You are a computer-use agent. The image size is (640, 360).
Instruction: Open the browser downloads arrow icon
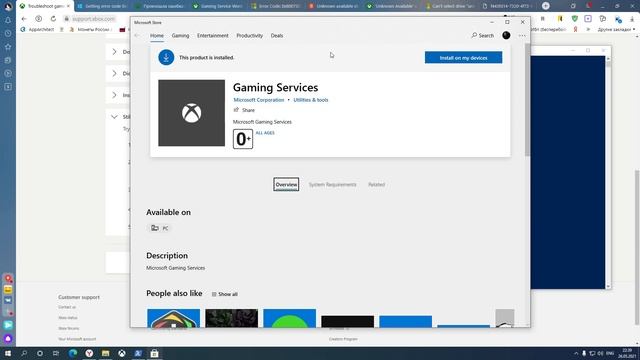coord(632,19)
